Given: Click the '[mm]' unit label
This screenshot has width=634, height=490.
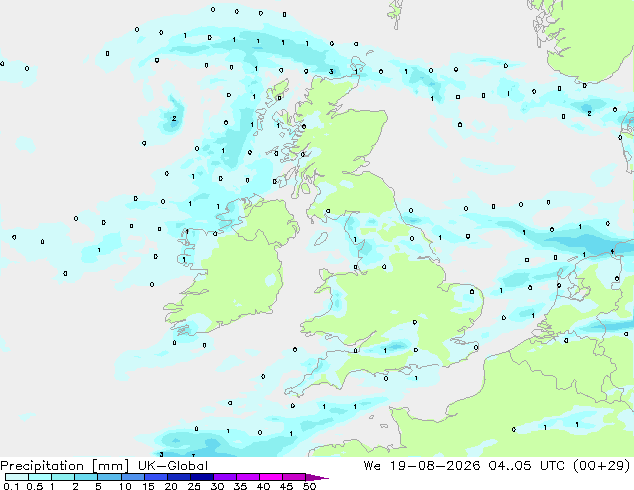Looking at the screenshot, I should pyautogui.click(x=111, y=466).
